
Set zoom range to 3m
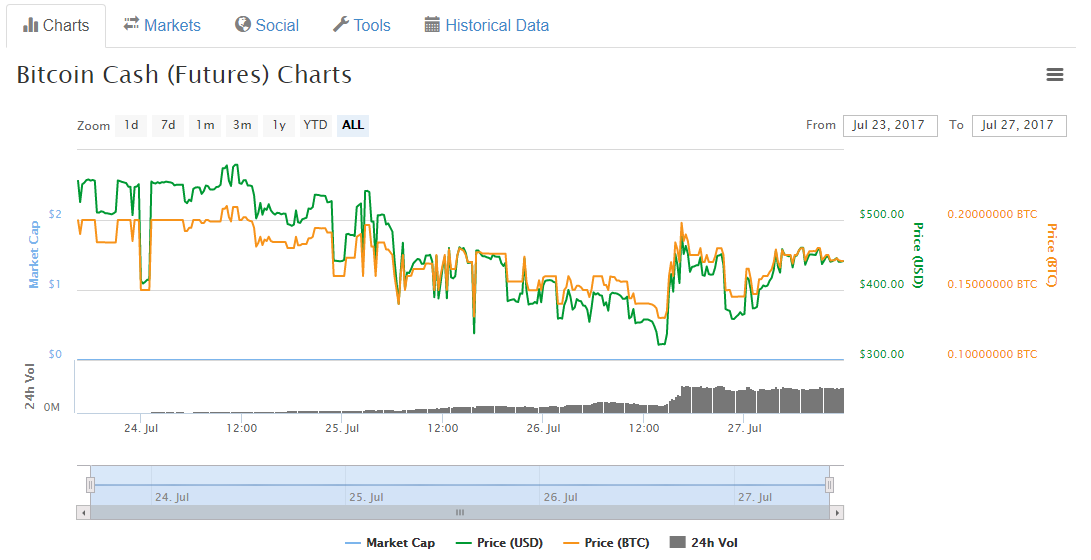(241, 125)
